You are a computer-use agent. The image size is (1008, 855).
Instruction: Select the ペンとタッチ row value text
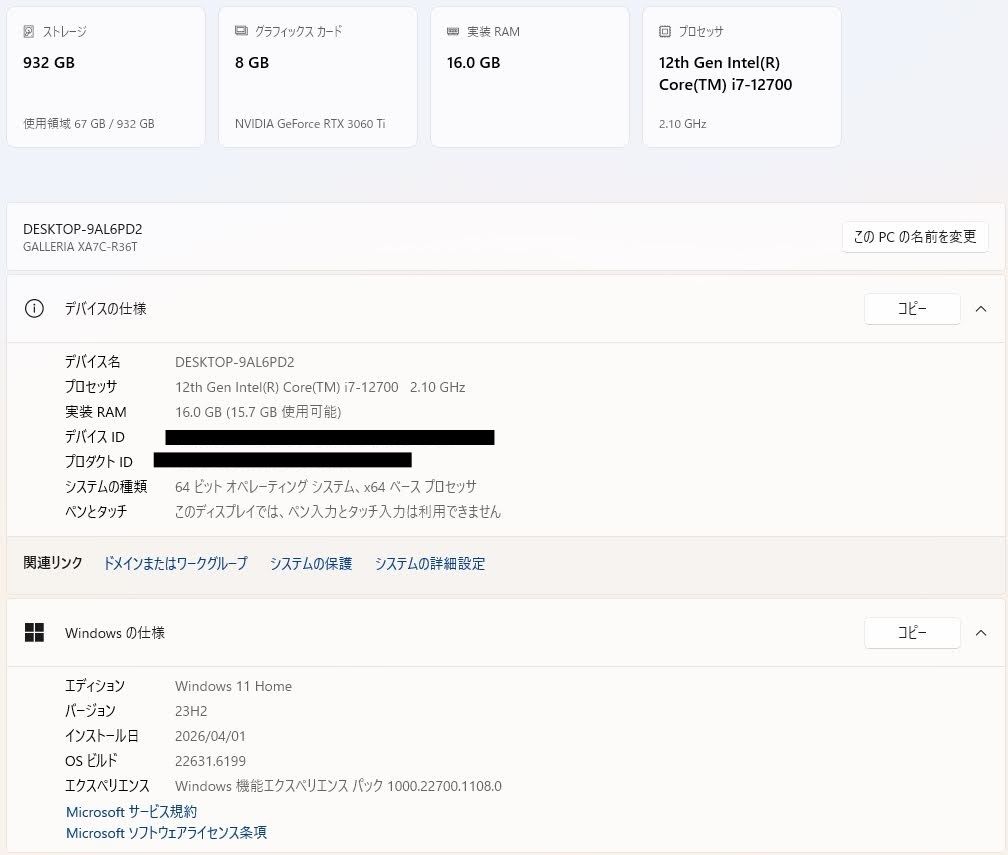[338, 512]
